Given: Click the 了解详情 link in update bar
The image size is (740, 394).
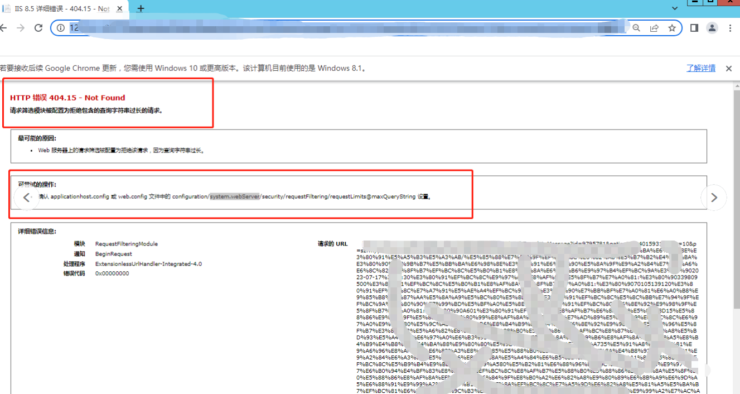Looking at the screenshot, I should coord(701,68).
